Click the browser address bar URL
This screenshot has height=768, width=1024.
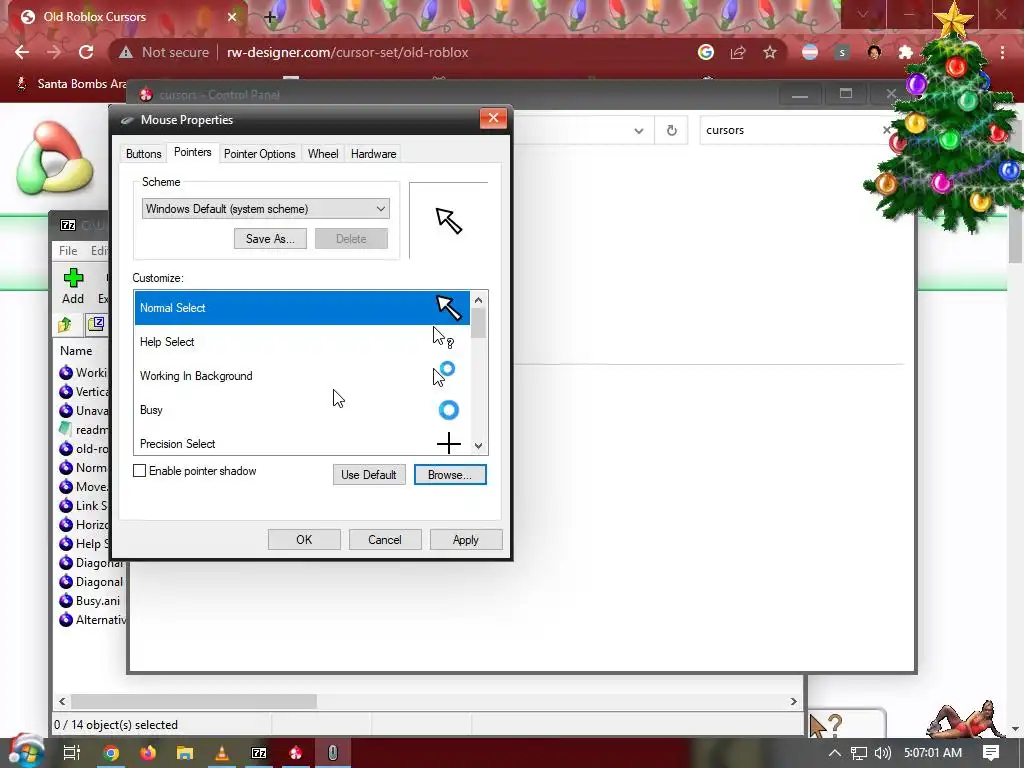347,52
